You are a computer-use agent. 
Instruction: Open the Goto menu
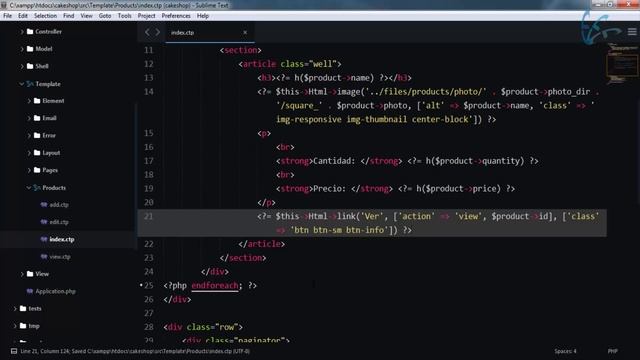pos(105,16)
